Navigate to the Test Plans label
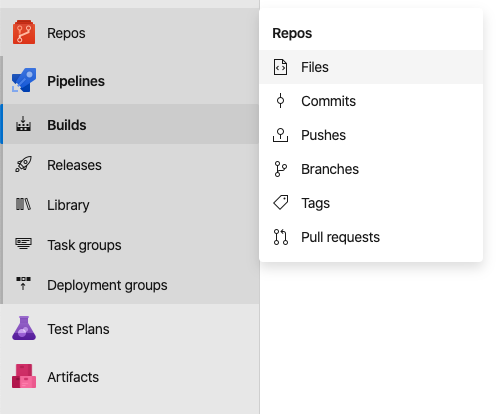The height and width of the screenshot is (414, 504). pyautogui.click(x=78, y=329)
